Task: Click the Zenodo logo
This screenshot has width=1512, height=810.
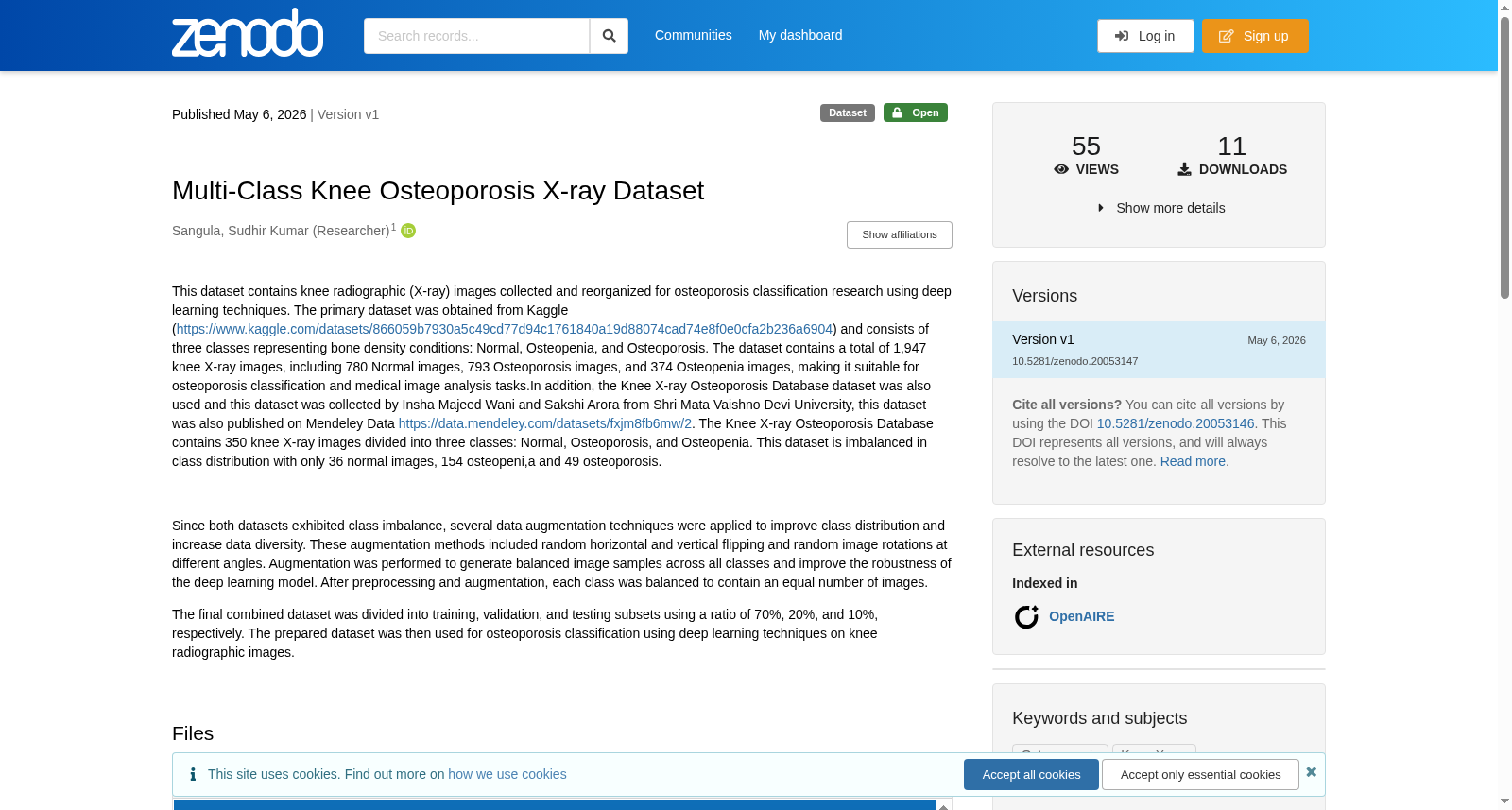Action: coord(248,33)
